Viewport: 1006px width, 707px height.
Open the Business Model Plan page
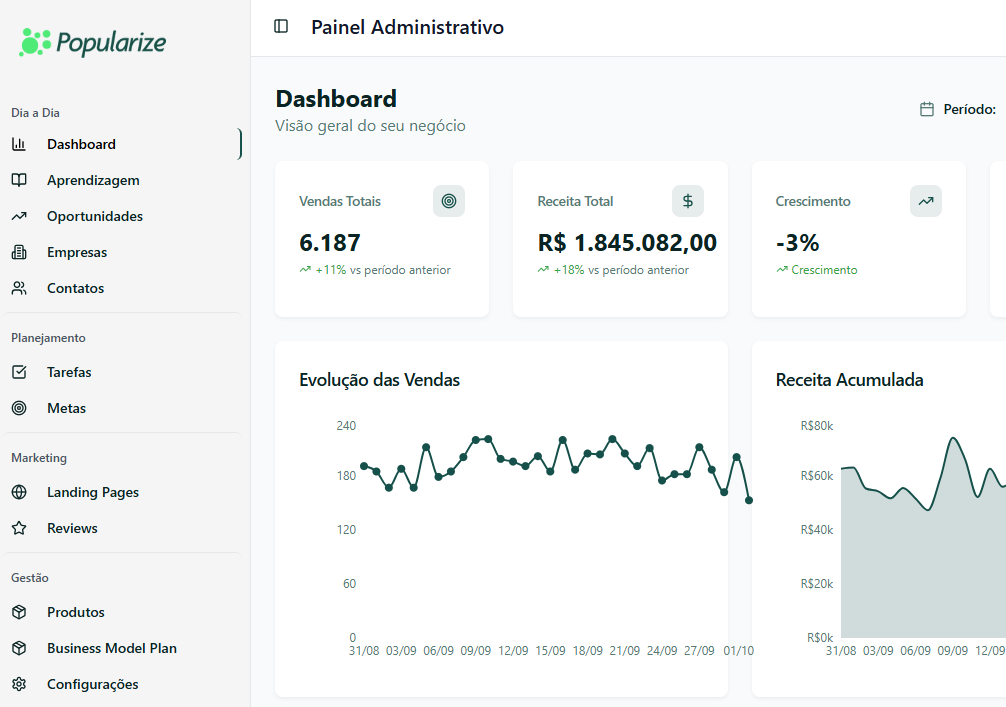point(110,647)
